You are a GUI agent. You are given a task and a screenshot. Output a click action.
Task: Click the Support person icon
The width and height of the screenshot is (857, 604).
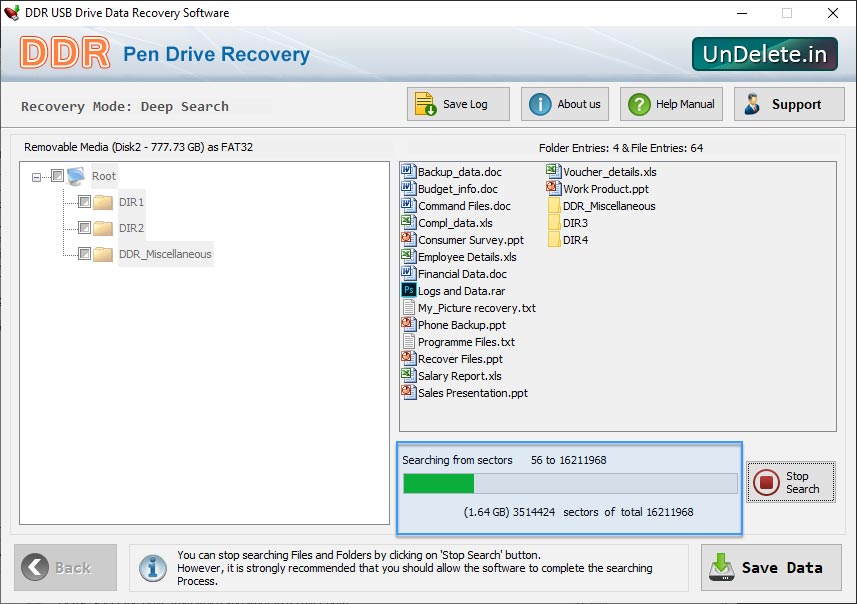click(752, 104)
